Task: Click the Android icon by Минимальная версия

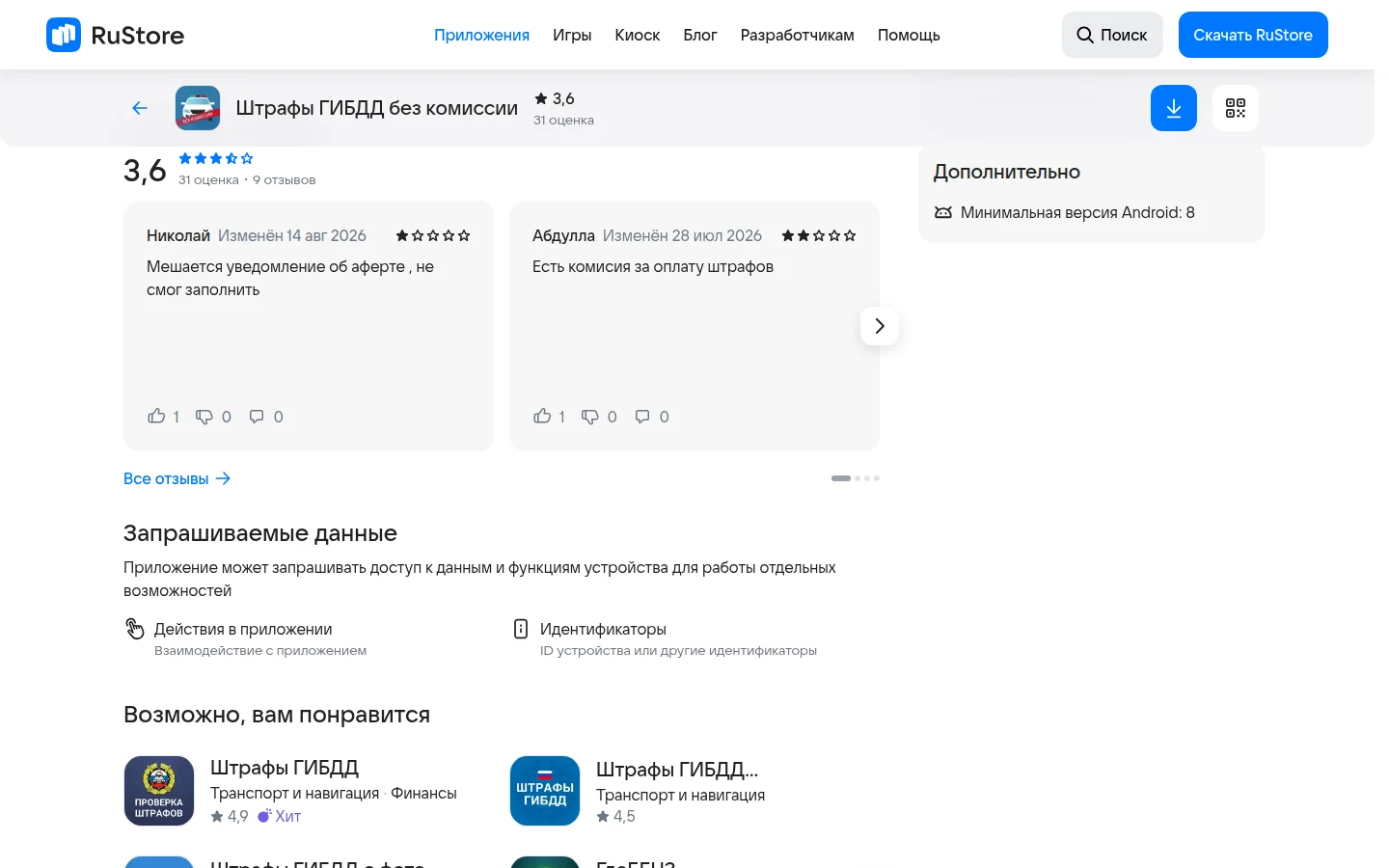Action: pos(943,212)
